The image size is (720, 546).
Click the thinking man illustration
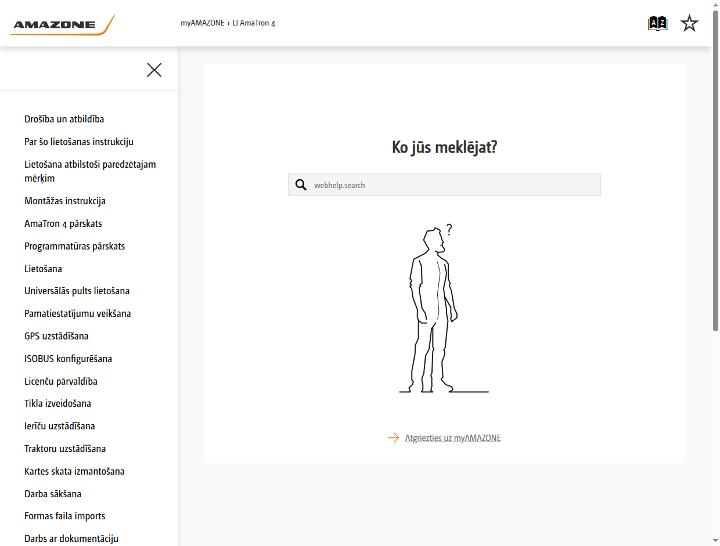(439, 309)
